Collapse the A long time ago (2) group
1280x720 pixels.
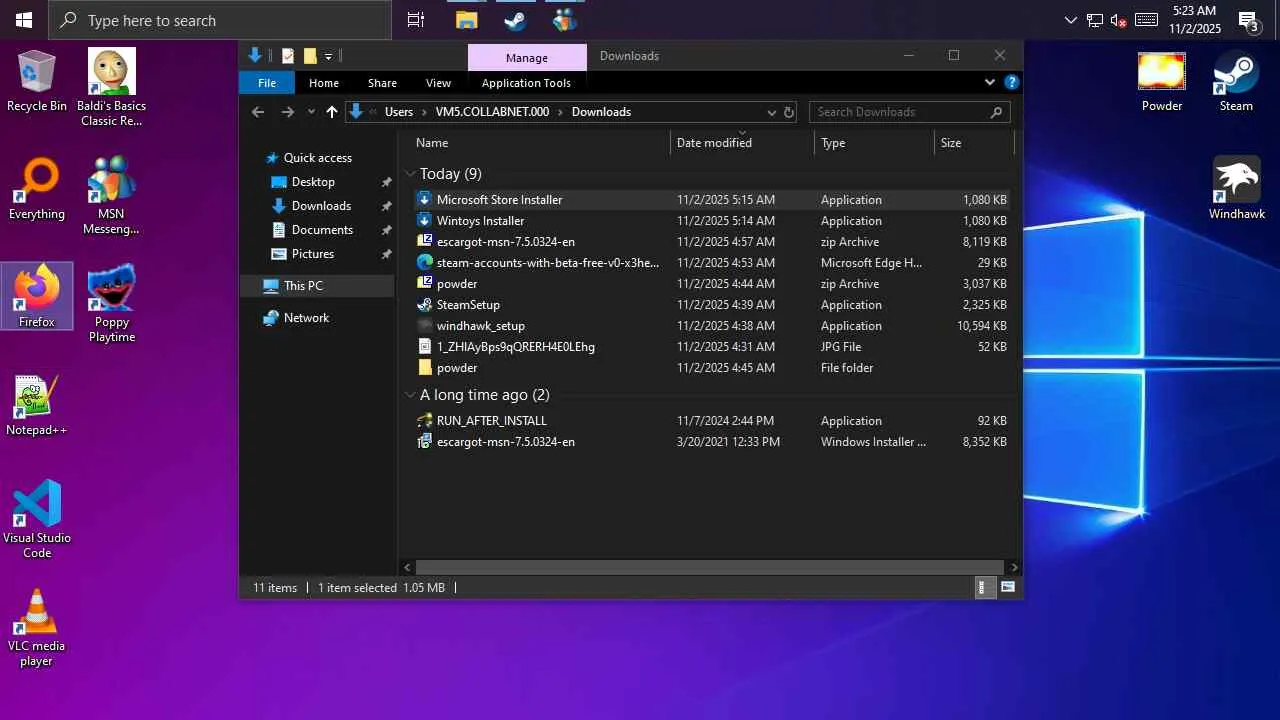point(410,395)
